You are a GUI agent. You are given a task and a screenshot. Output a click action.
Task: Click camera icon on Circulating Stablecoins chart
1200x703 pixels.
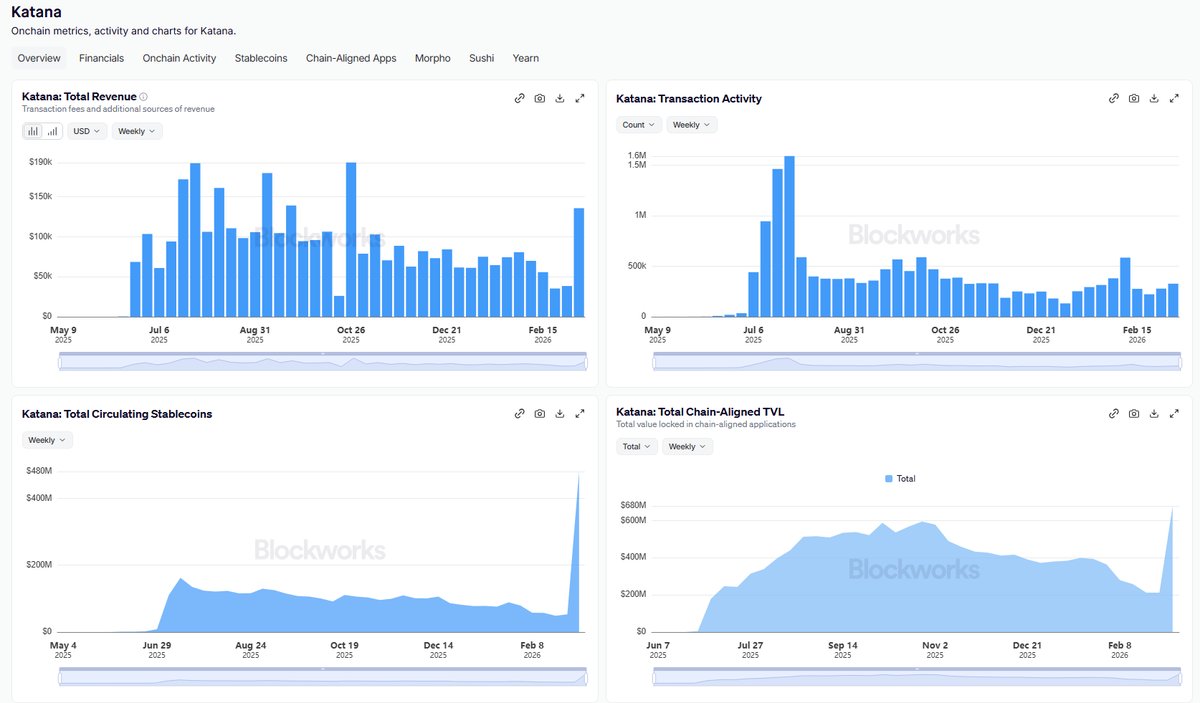pos(540,413)
